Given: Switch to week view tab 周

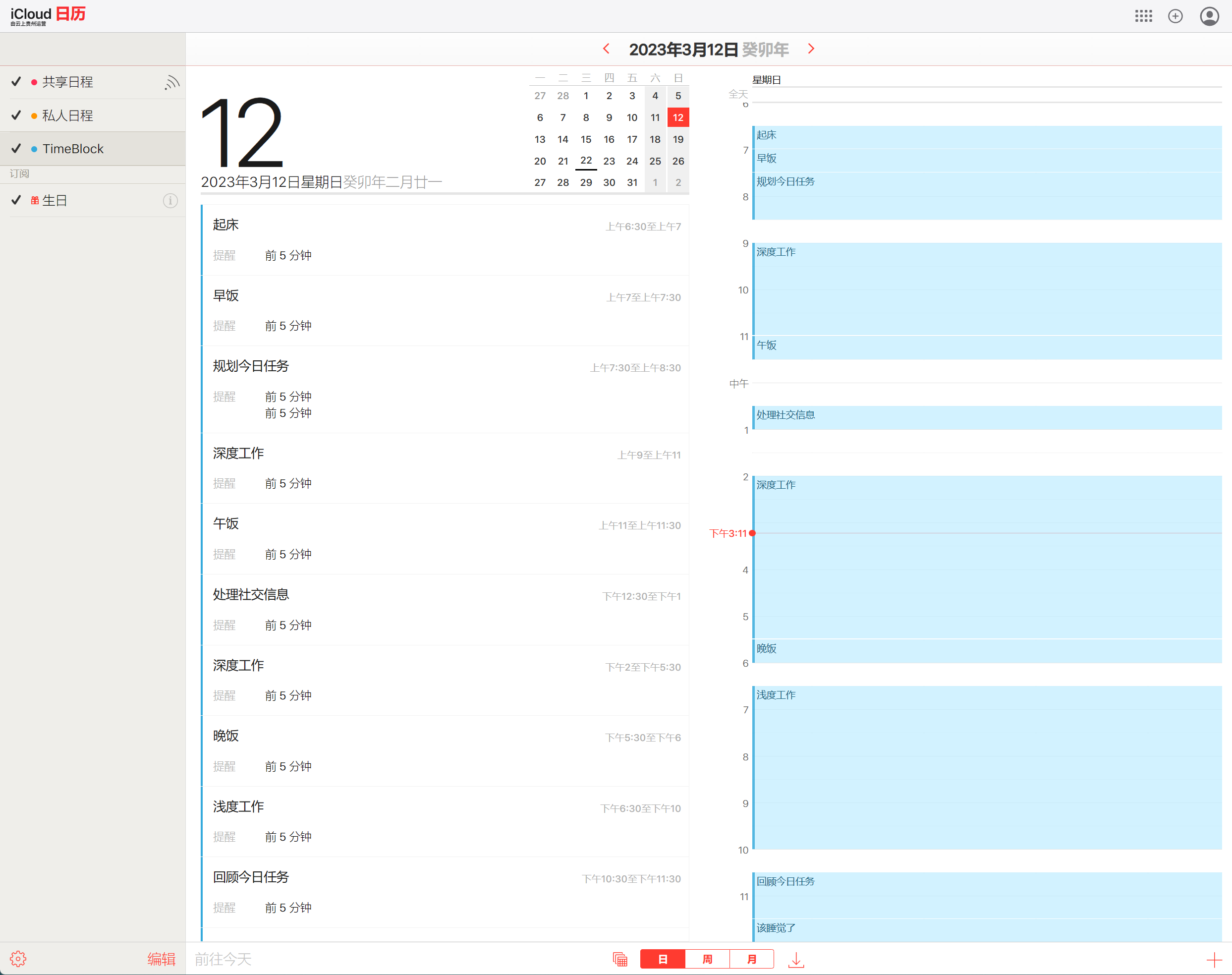Looking at the screenshot, I should coord(707,959).
